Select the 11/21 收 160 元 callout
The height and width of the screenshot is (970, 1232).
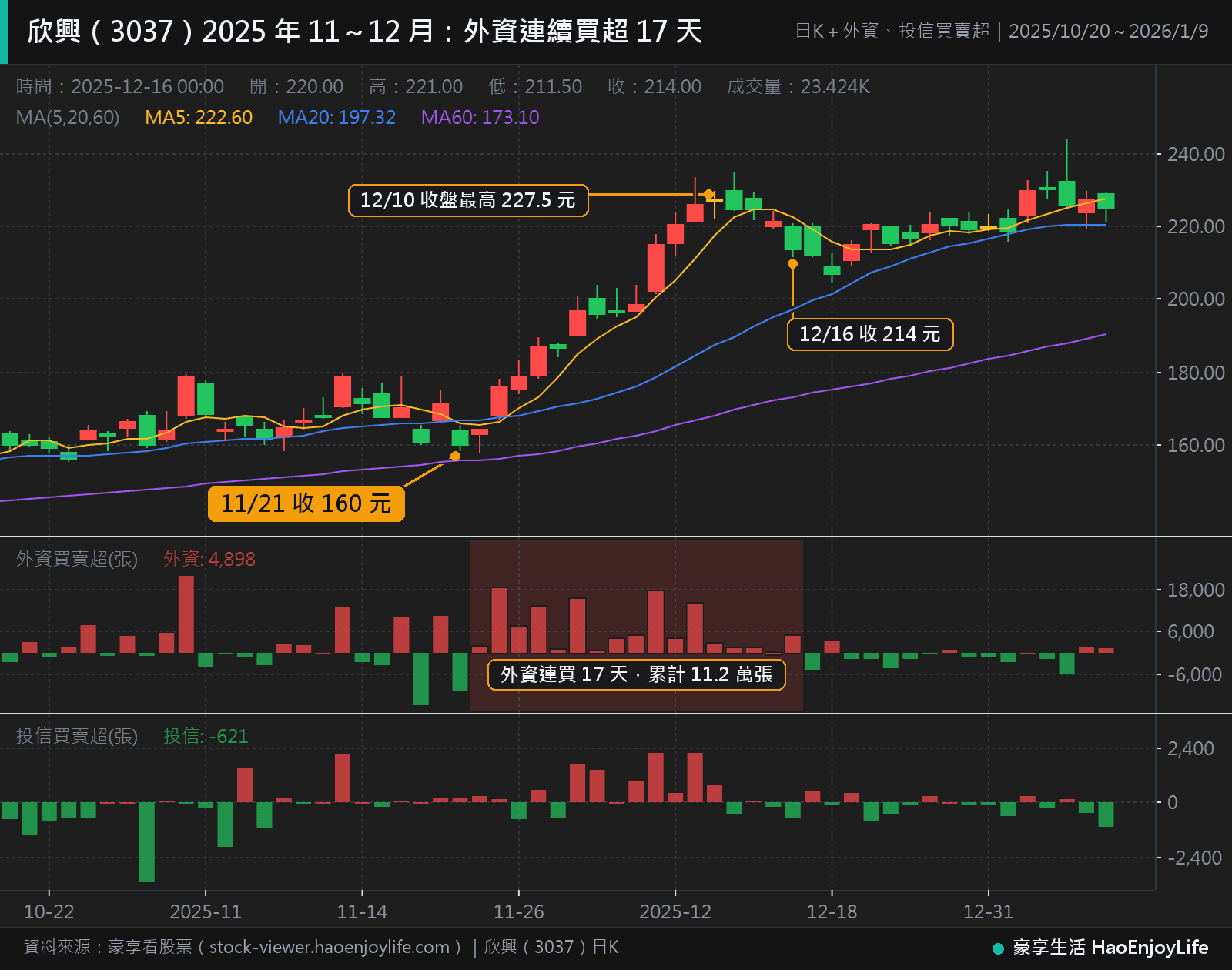click(x=306, y=503)
